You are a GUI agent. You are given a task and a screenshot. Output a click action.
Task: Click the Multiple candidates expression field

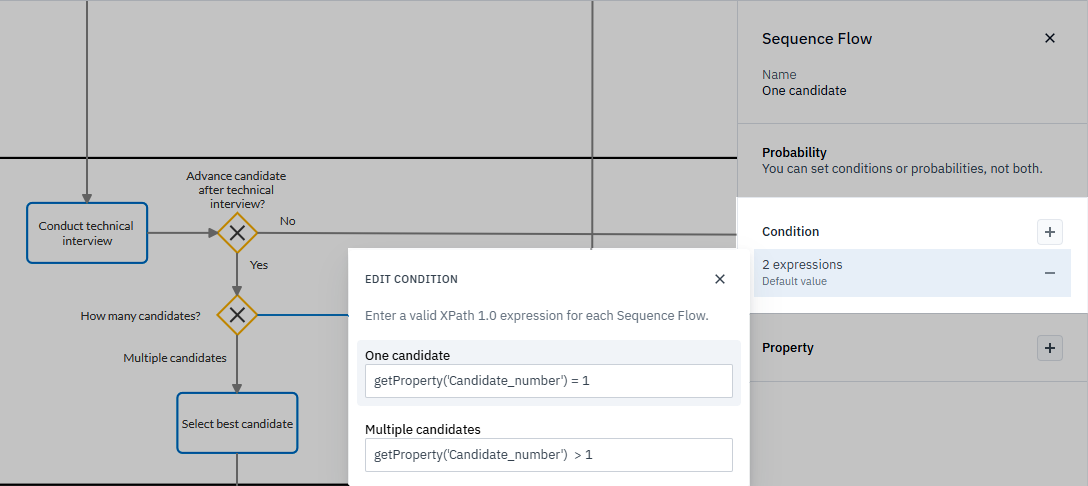548,455
